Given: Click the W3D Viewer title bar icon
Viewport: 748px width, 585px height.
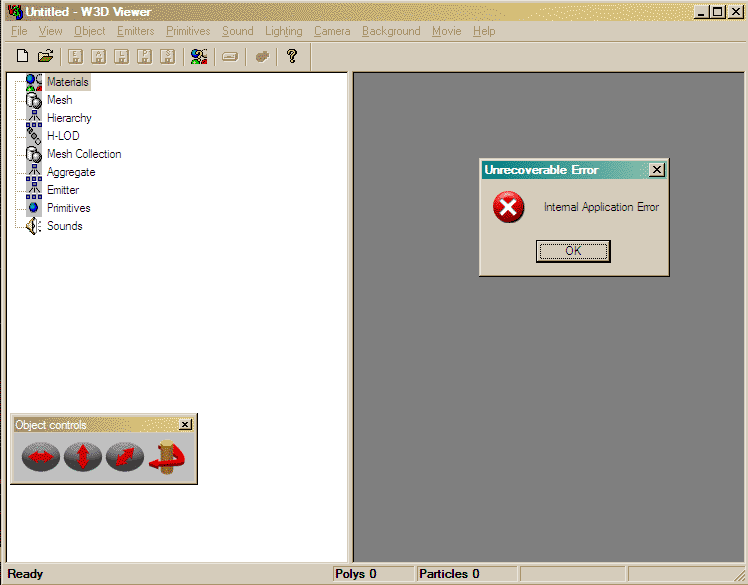Looking at the screenshot, I should pos(15,11).
